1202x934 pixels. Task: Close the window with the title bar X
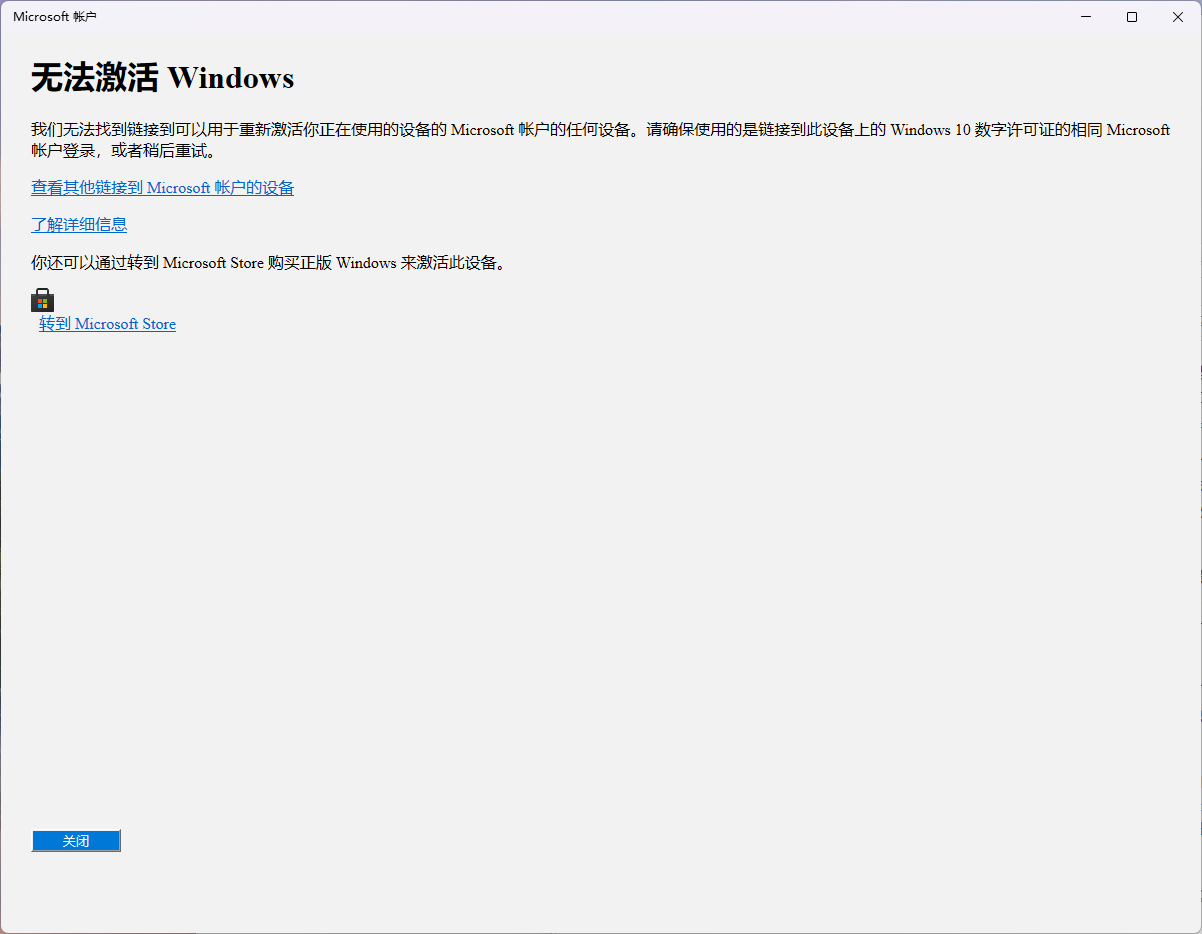[1178, 17]
